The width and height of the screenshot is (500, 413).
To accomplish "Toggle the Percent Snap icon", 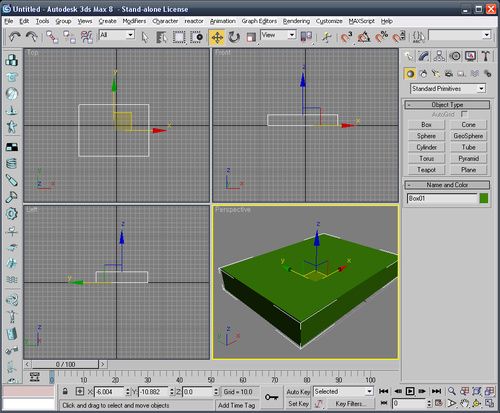I will click(381, 37).
